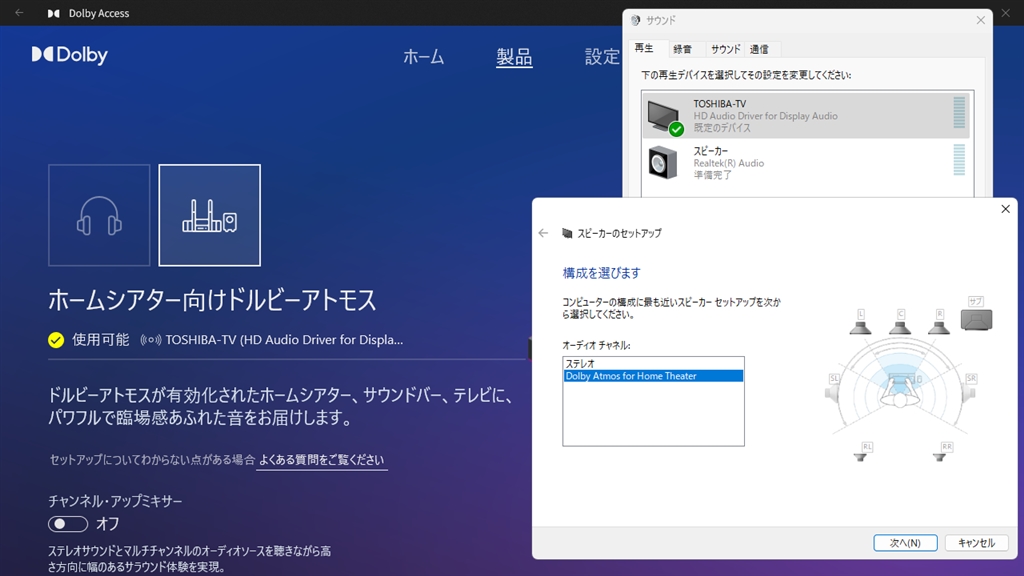Image resolution: width=1024 pixels, height=576 pixels.
Task: Close the sound dialog window
Action: tap(980, 20)
